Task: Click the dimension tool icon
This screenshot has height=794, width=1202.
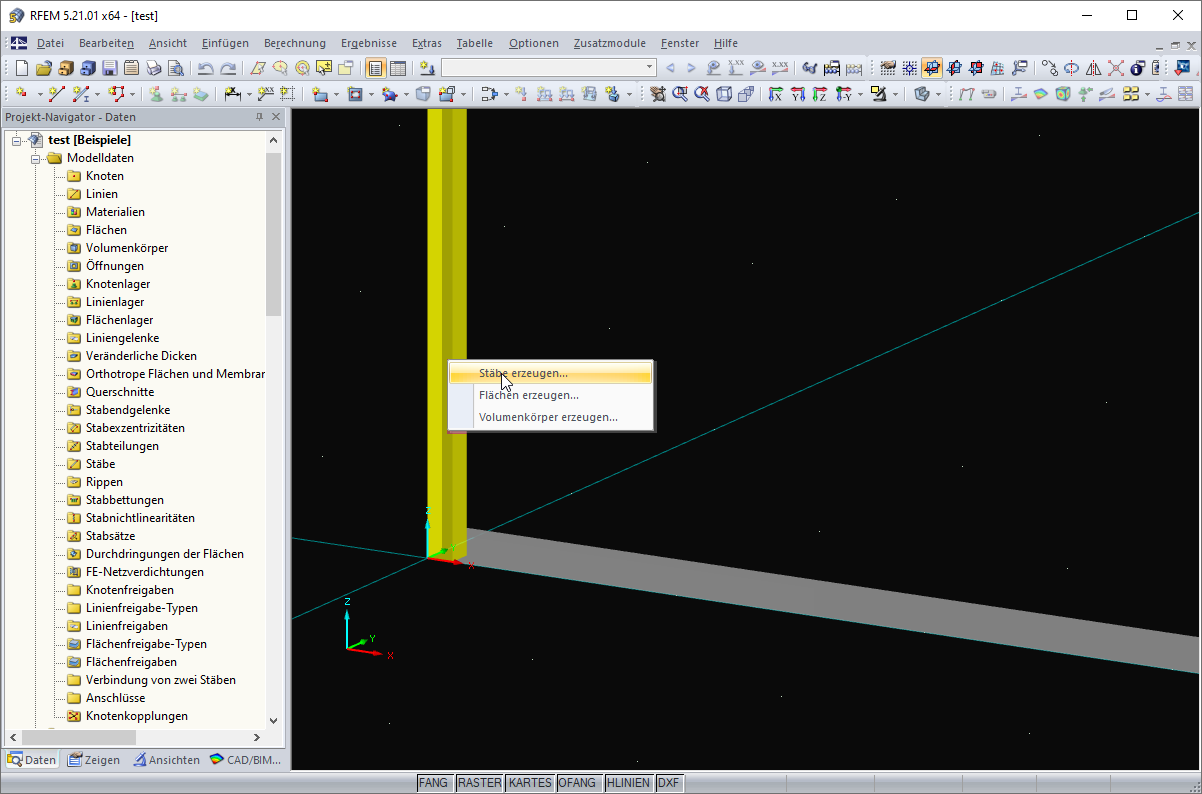Action: point(232,93)
